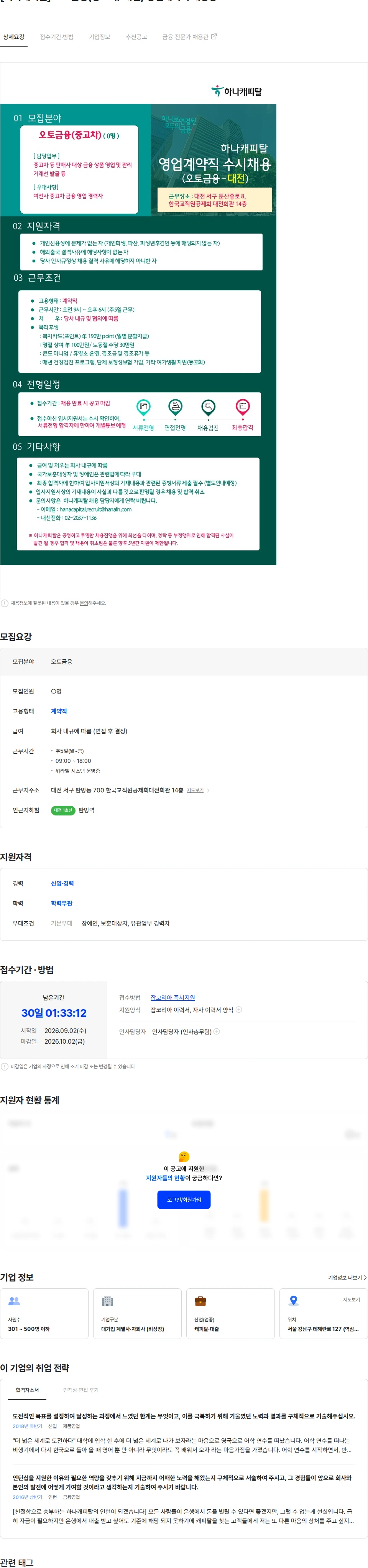Click 잡코리아 즉시지원 link
Viewport: 368px width, 1568px height.
tap(173, 998)
